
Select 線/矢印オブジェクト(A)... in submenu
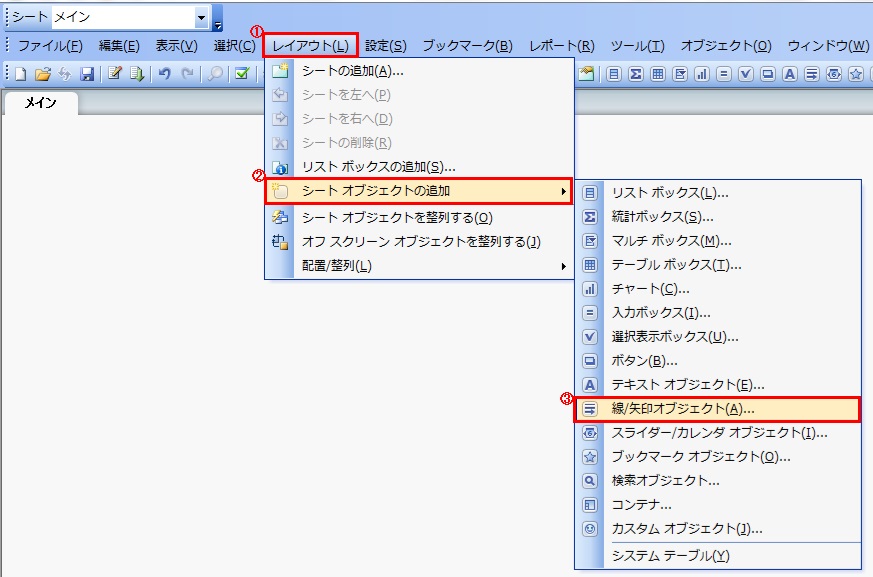click(x=718, y=409)
